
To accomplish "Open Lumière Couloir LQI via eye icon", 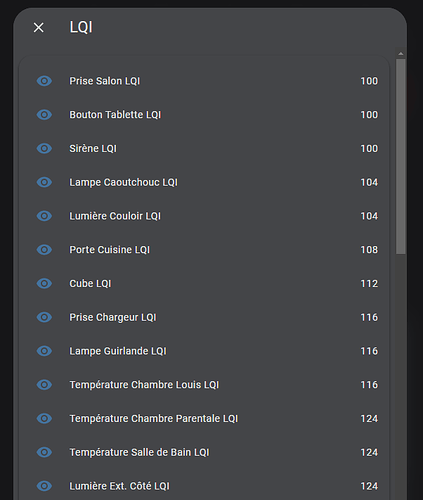I will [x=44, y=216].
